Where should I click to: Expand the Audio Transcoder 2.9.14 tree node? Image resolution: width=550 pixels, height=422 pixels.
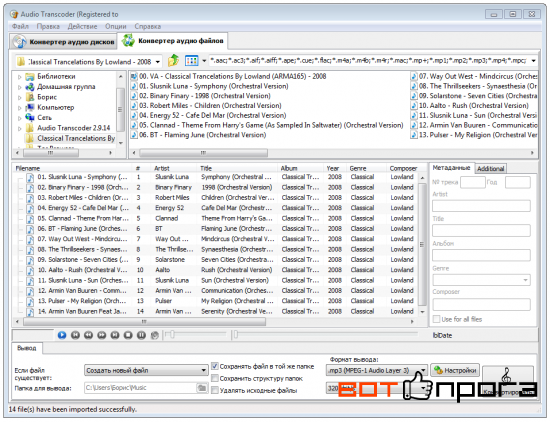[20, 128]
